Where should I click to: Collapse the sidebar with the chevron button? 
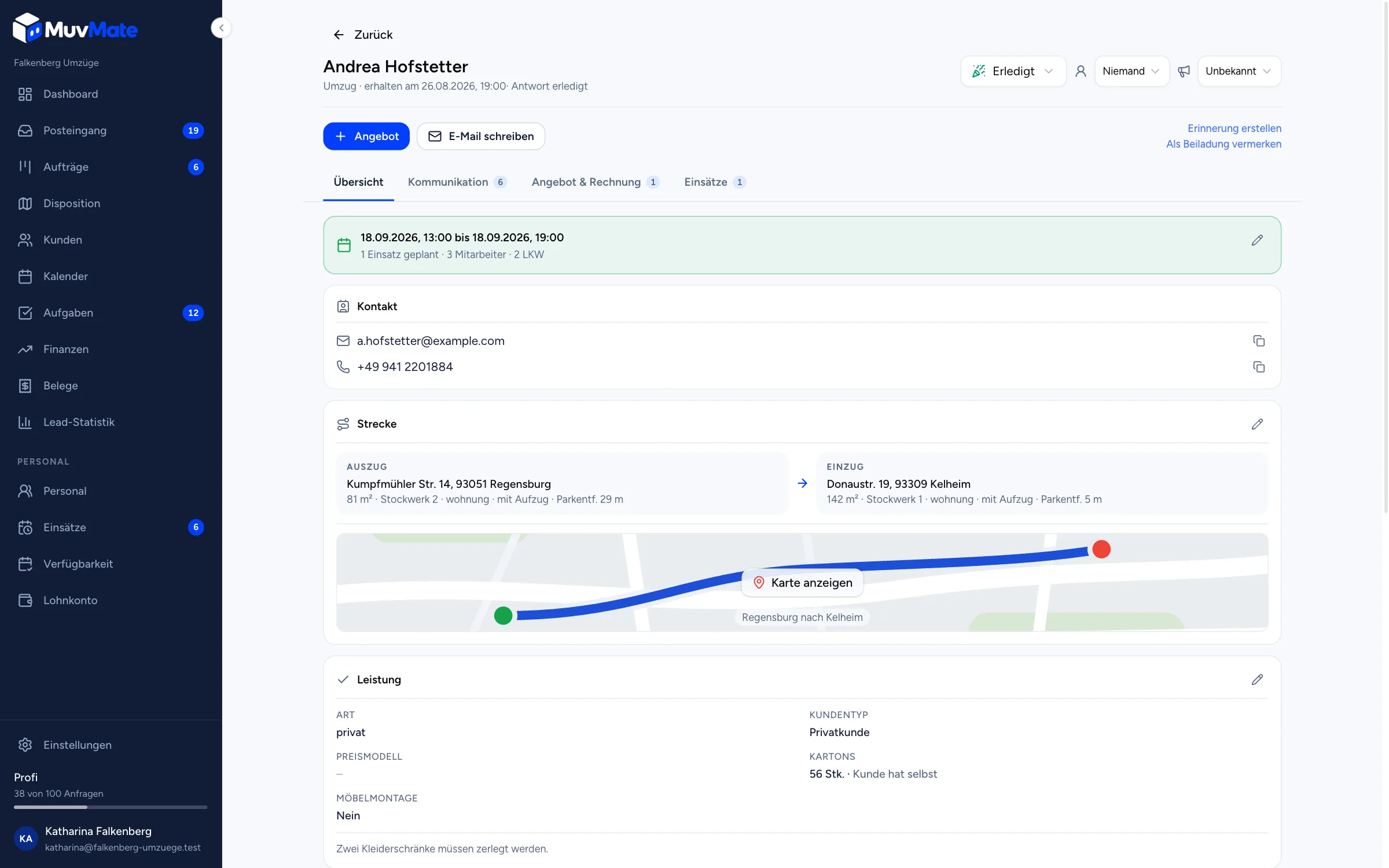tap(221, 28)
